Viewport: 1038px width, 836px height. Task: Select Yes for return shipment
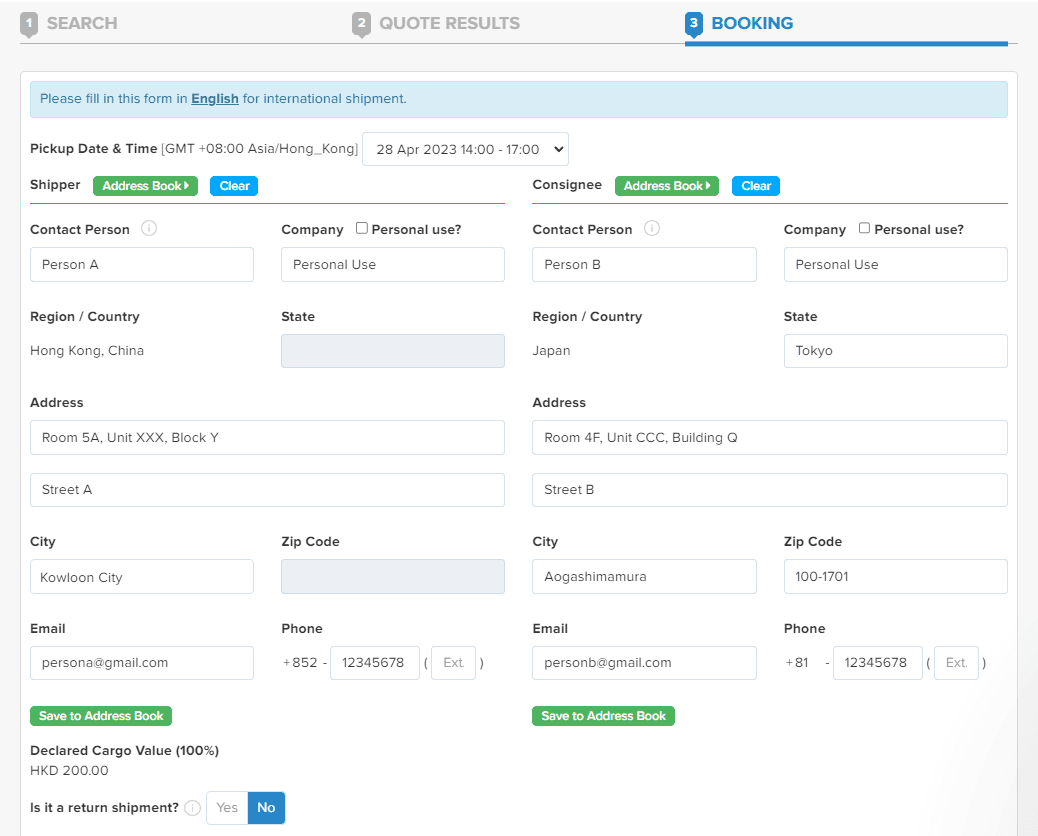tap(228, 808)
